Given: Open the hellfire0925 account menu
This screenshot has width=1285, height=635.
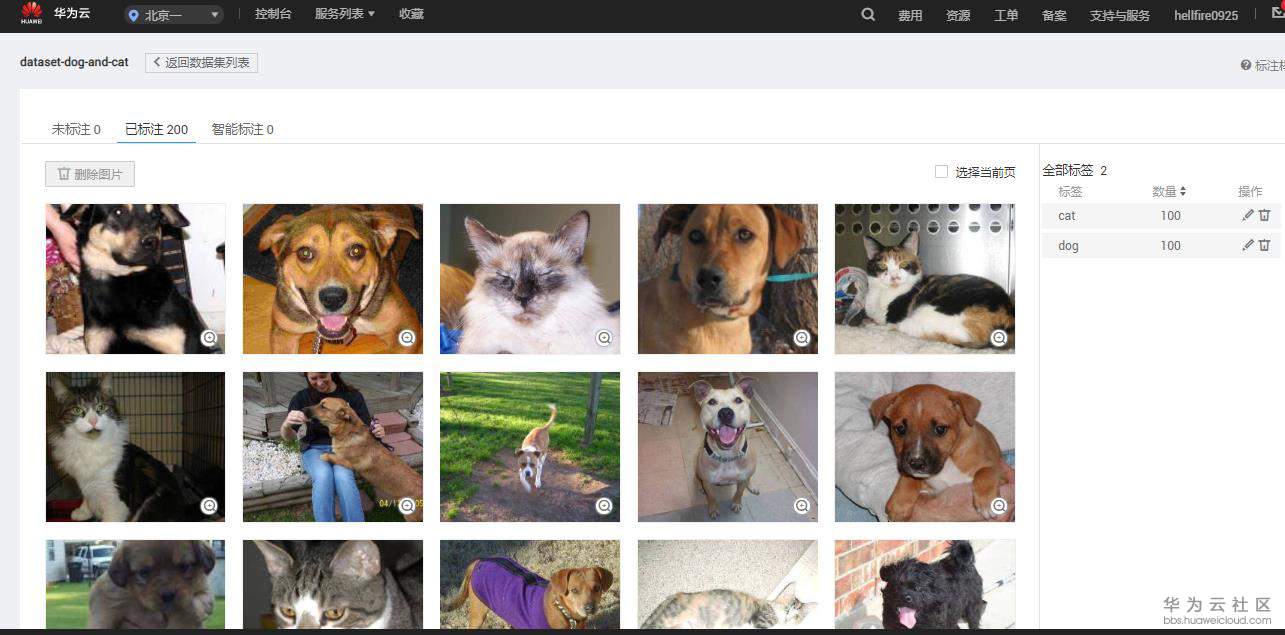Looking at the screenshot, I should coord(1206,15).
